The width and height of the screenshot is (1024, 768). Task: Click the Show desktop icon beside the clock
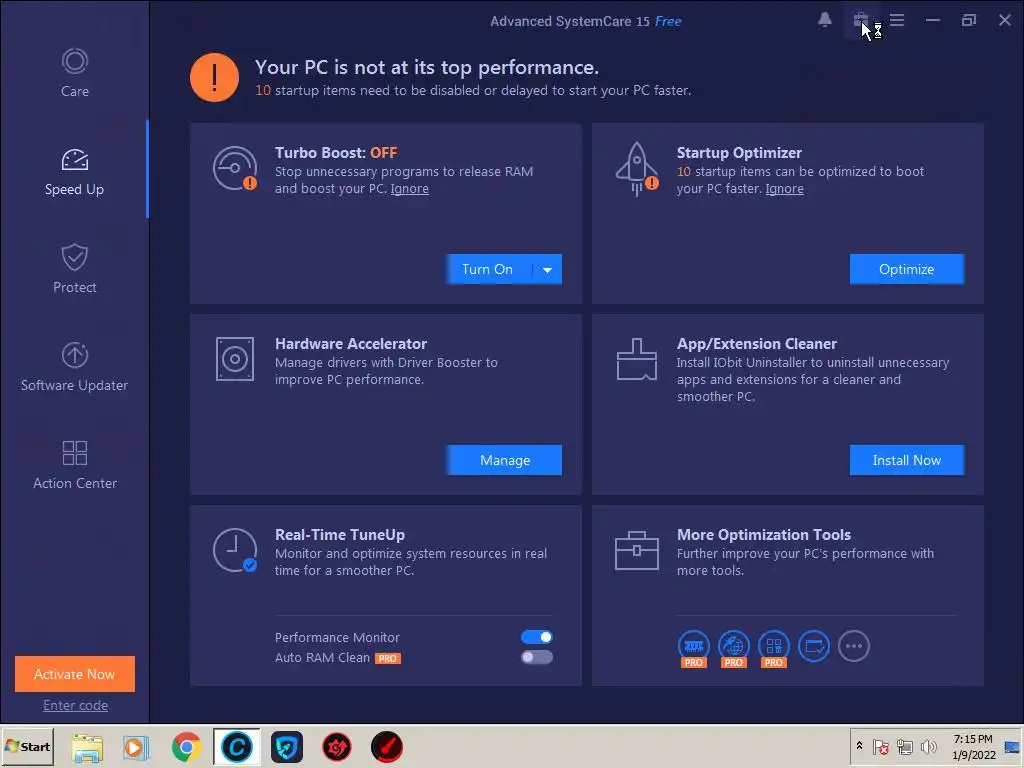(x=1012, y=746)
